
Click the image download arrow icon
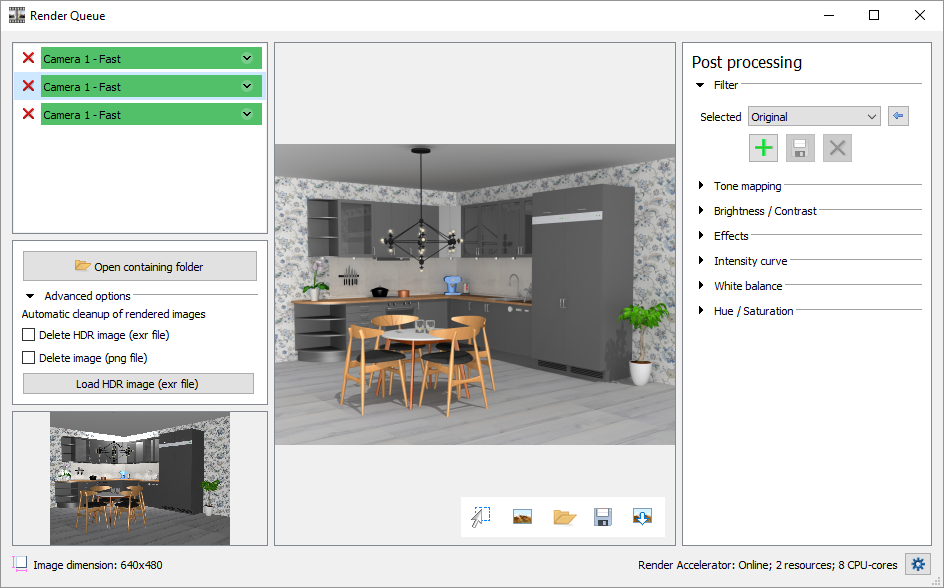tap(642, 517)
